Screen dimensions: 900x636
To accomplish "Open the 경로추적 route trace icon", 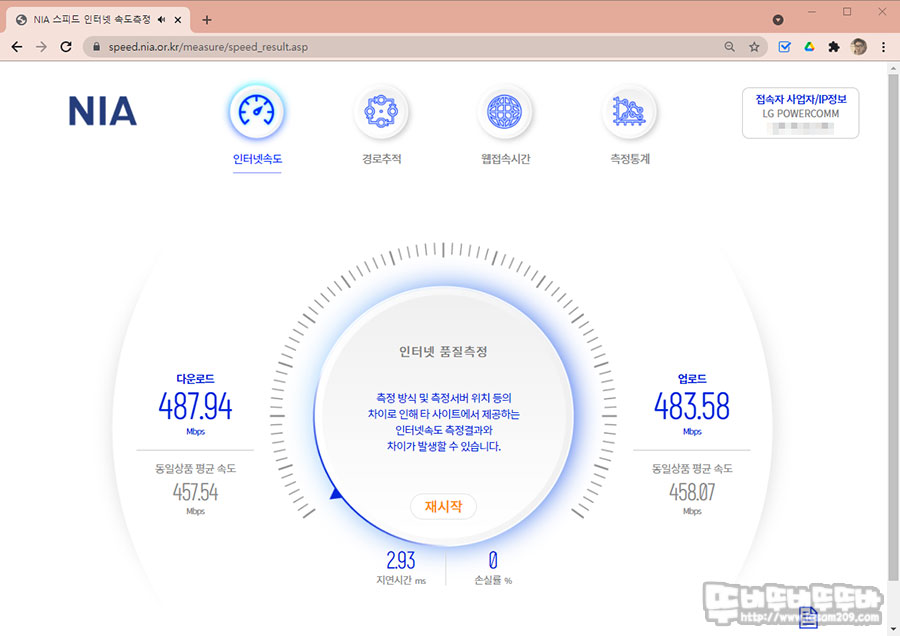I will click(x=381, y=111).
